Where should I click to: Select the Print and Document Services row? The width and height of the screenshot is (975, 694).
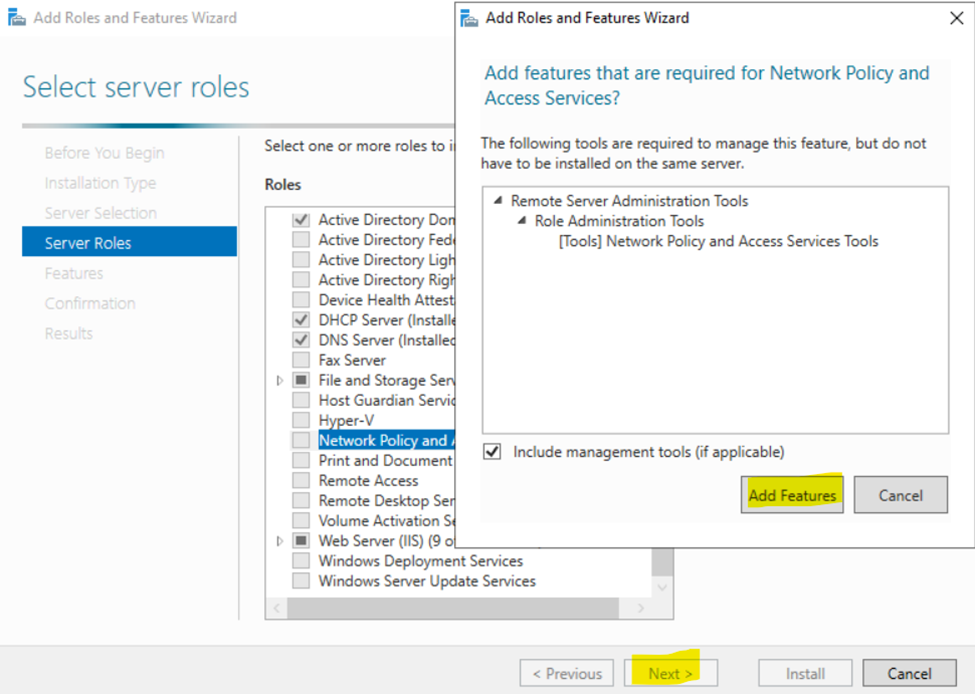coord(387,460)
